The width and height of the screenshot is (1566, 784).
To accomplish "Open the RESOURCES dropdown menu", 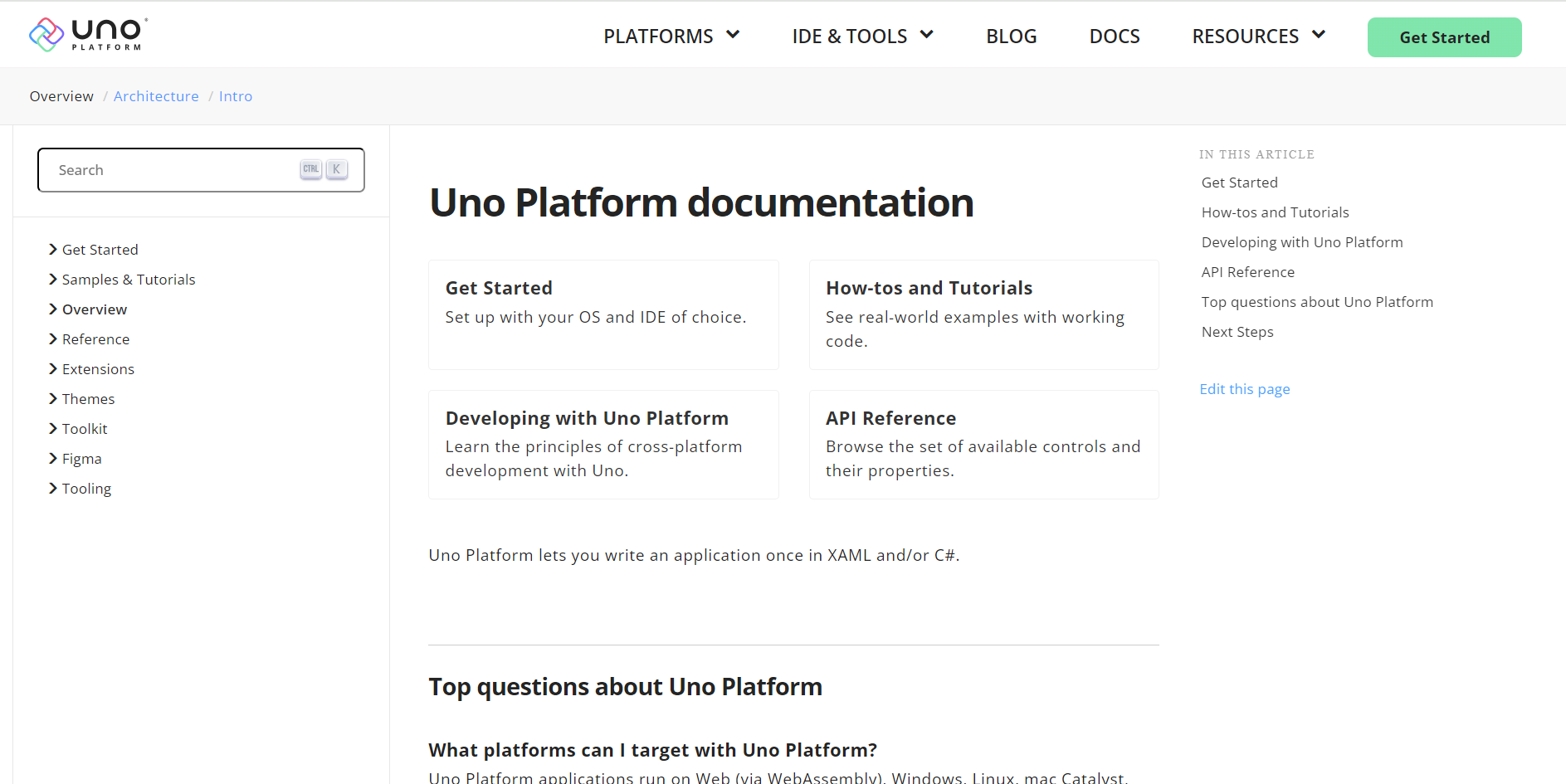I will tap(1258, 37).
